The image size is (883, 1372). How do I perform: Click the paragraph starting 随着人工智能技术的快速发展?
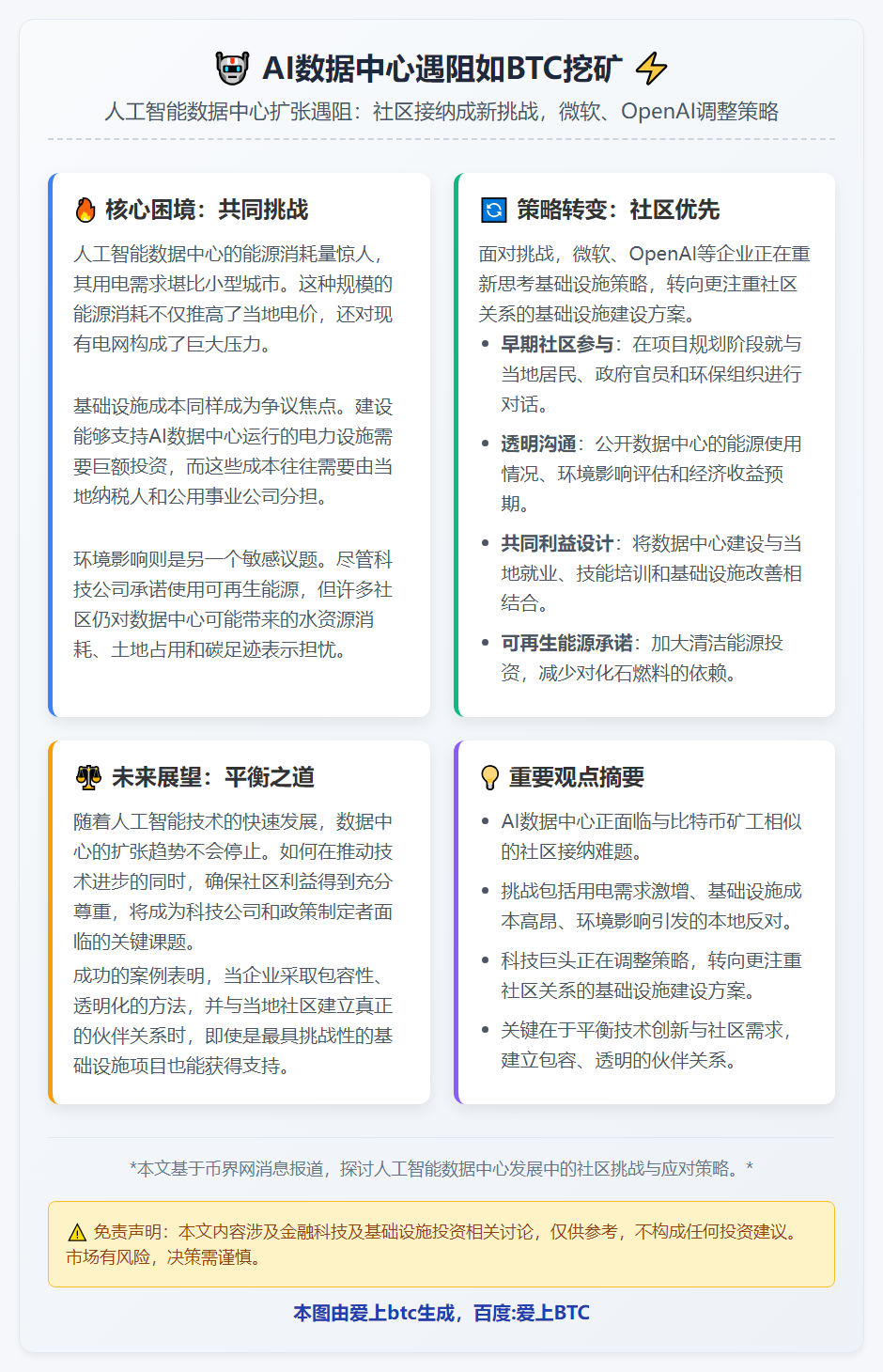(x=233, y=881)
